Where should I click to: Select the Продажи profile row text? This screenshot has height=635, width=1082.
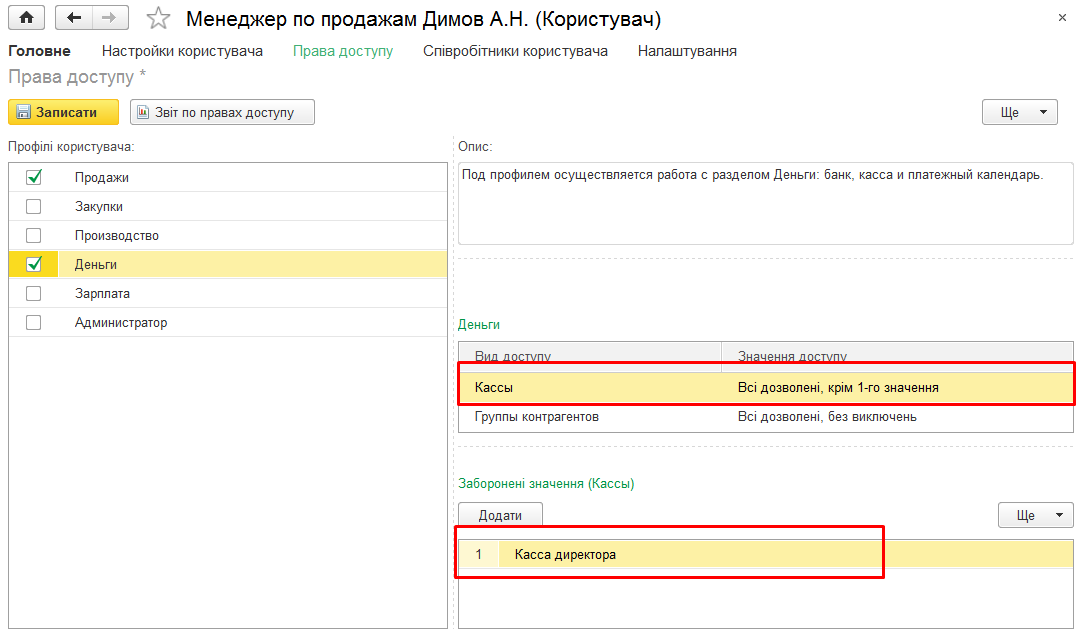tap(102, 177)
